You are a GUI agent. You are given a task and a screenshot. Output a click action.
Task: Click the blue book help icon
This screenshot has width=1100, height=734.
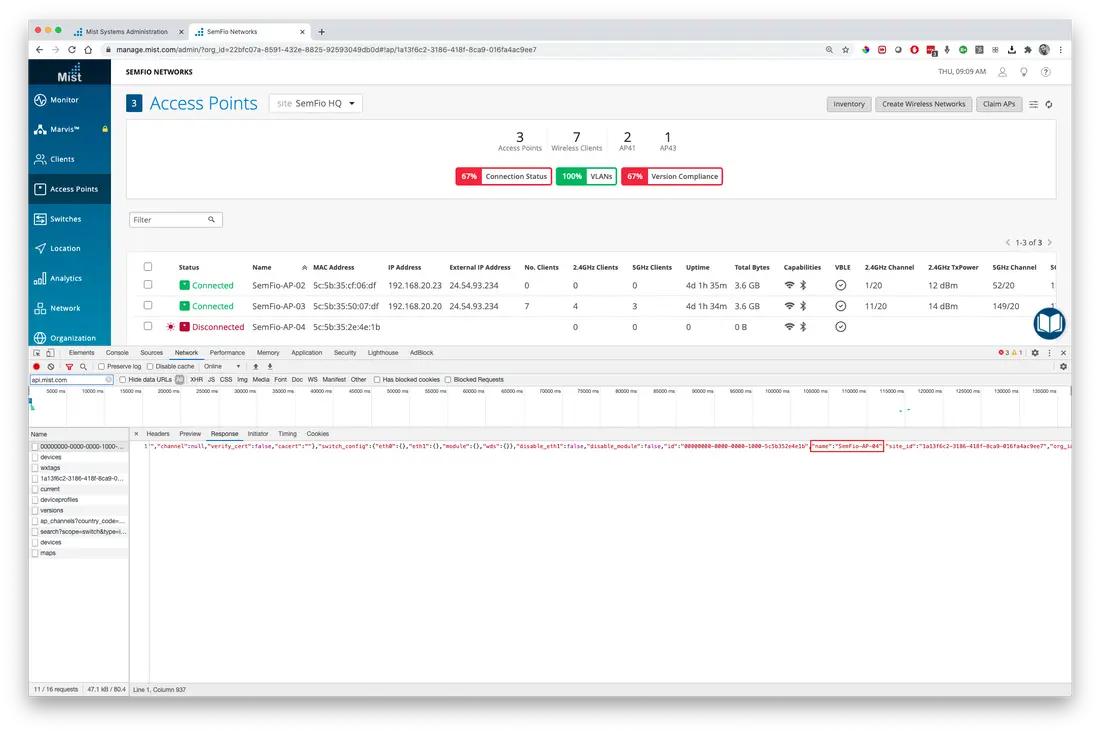(1049, 323)
